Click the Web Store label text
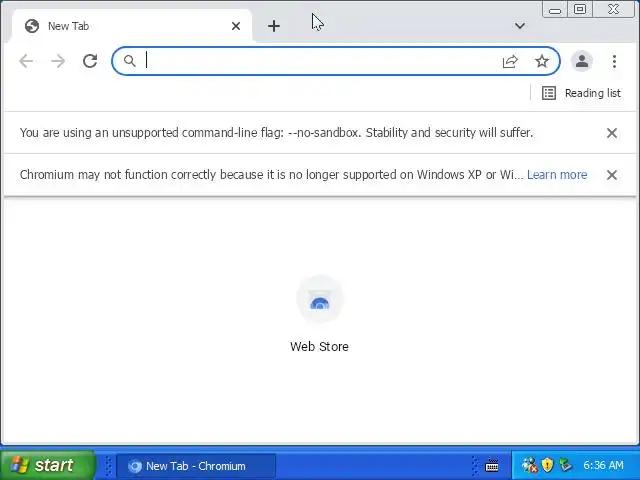640x480 pixels. pyautogui.click(x=319, y=347)
